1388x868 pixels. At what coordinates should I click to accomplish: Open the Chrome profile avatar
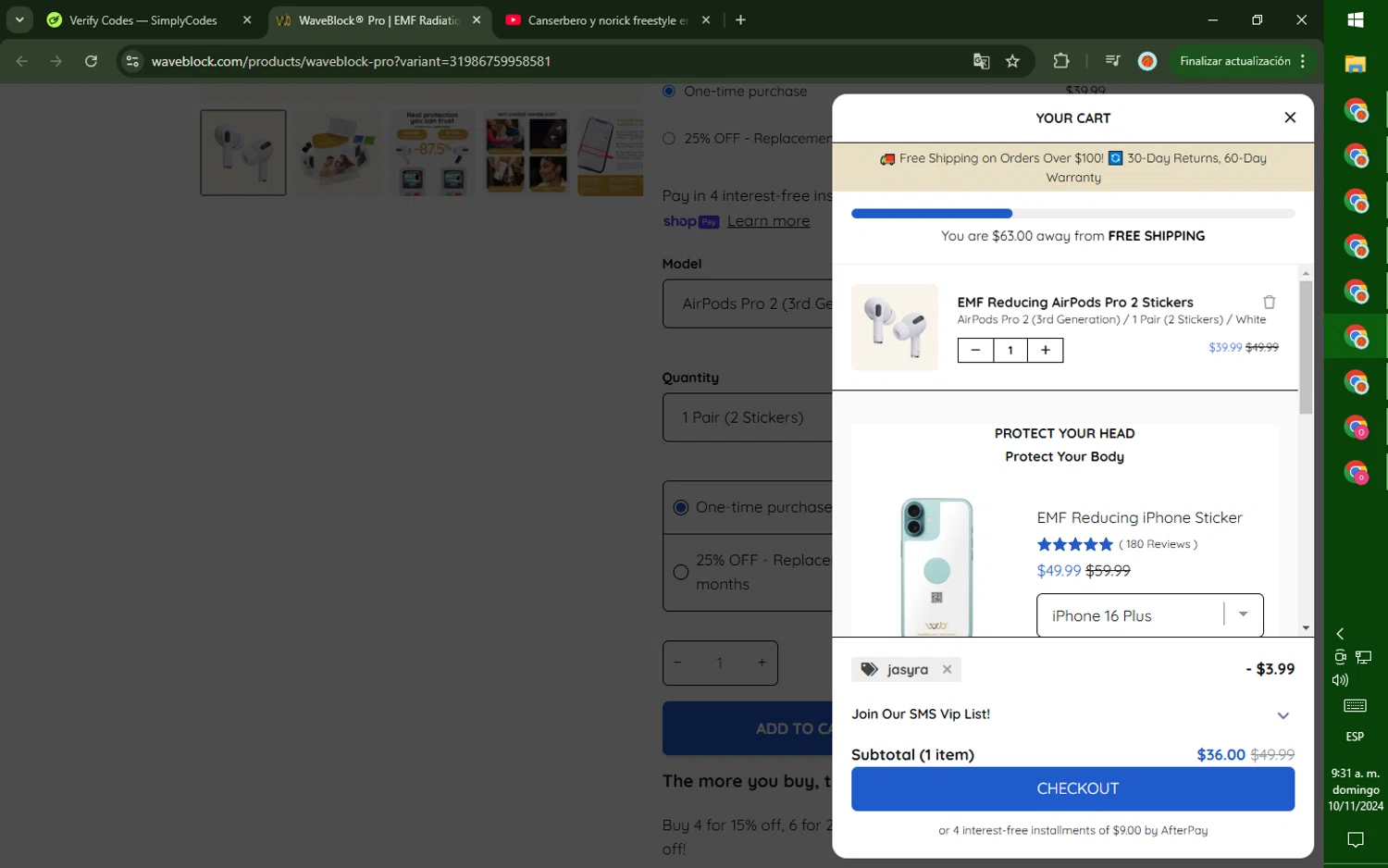point(1147,61)
